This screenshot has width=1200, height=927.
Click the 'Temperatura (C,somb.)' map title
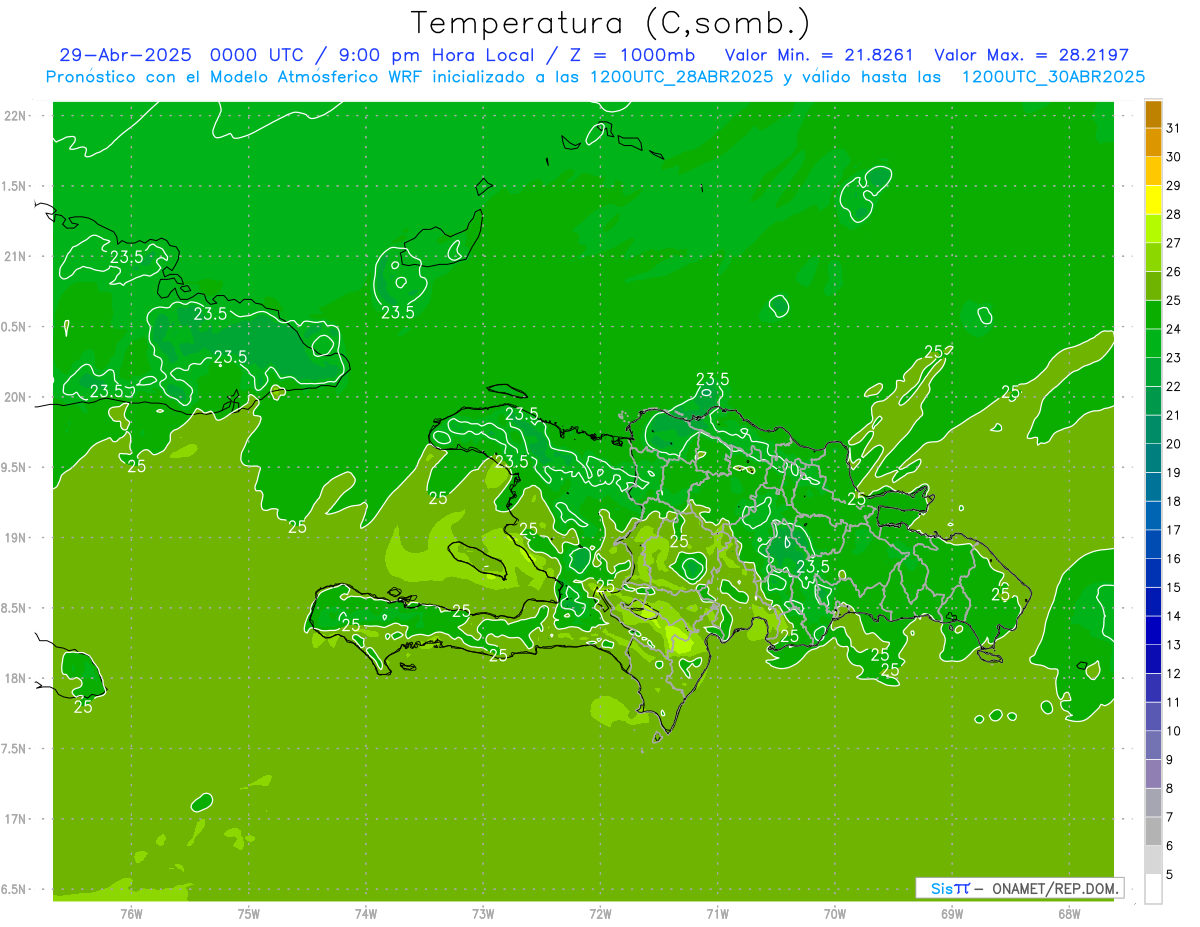611,22
